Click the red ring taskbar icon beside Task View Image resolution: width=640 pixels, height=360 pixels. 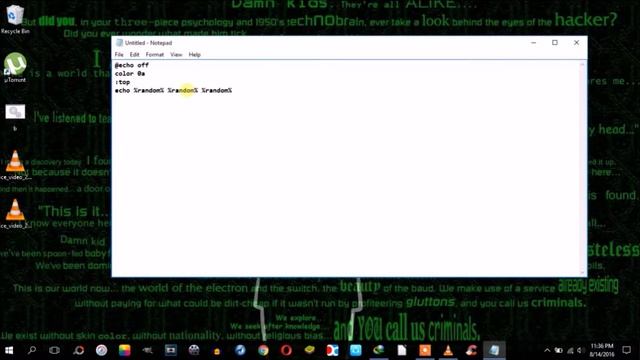78,350
